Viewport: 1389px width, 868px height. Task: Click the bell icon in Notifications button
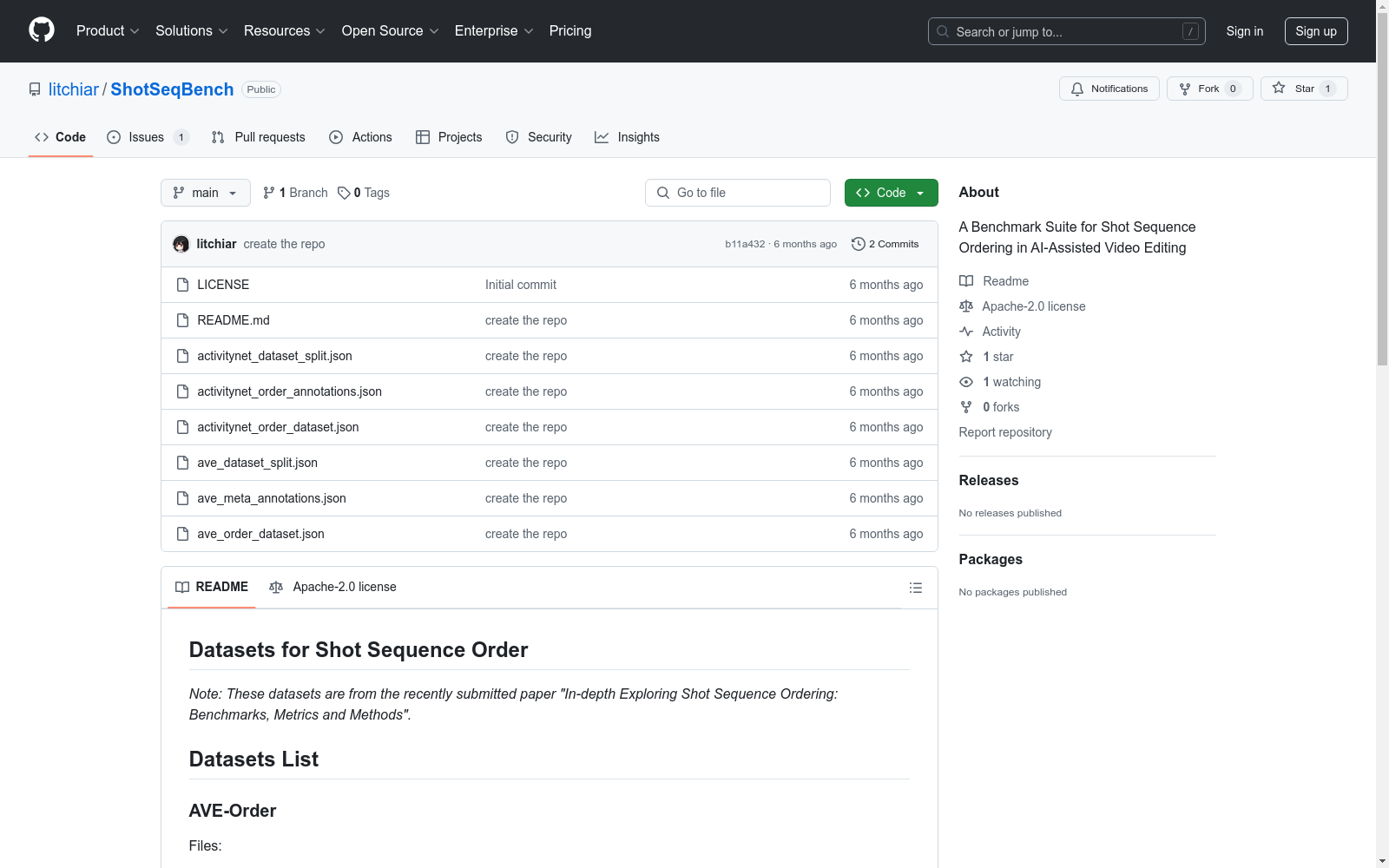[1077, 89]
